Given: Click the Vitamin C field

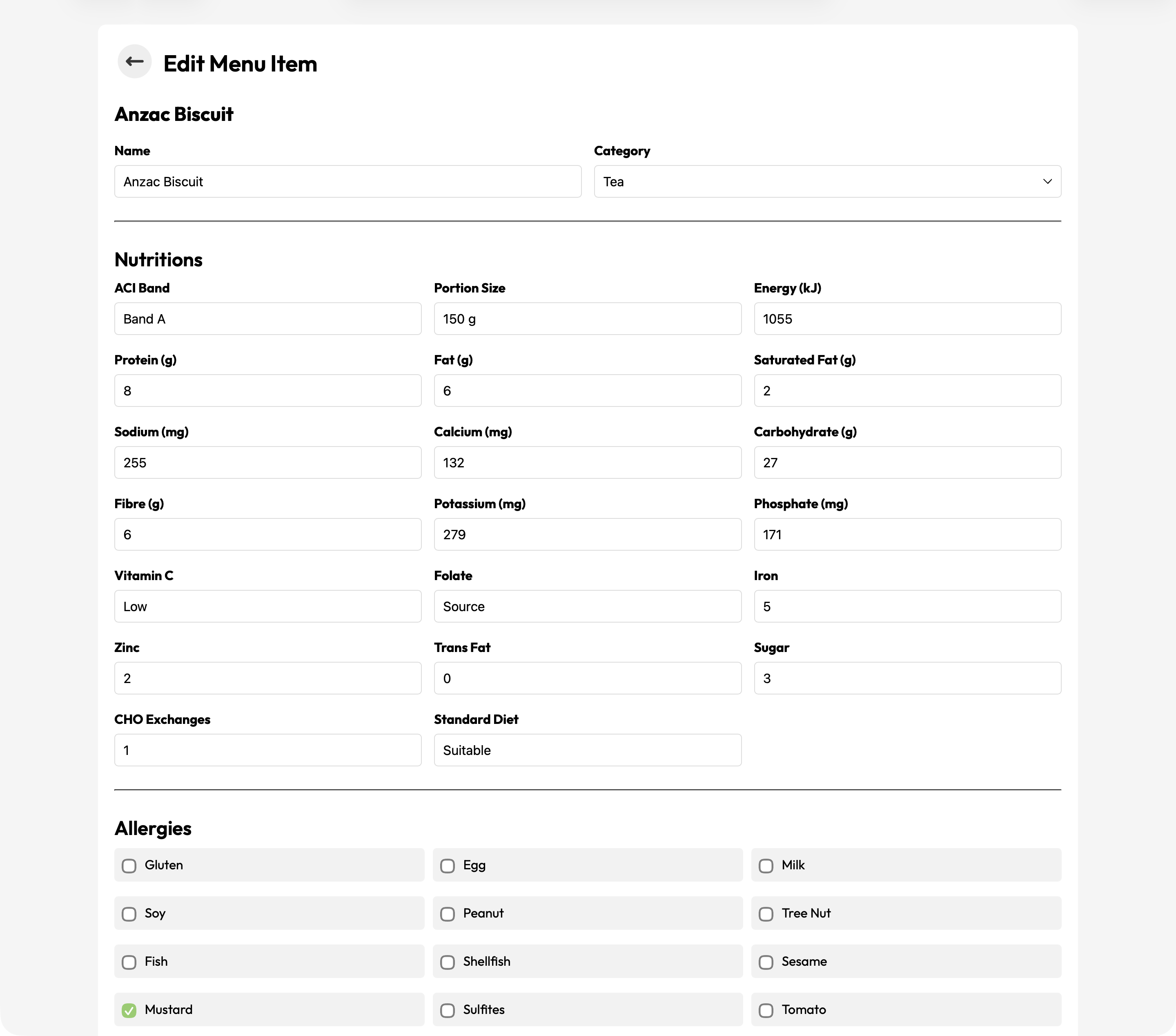Looking at the screenshot, I should pos(267,607).
